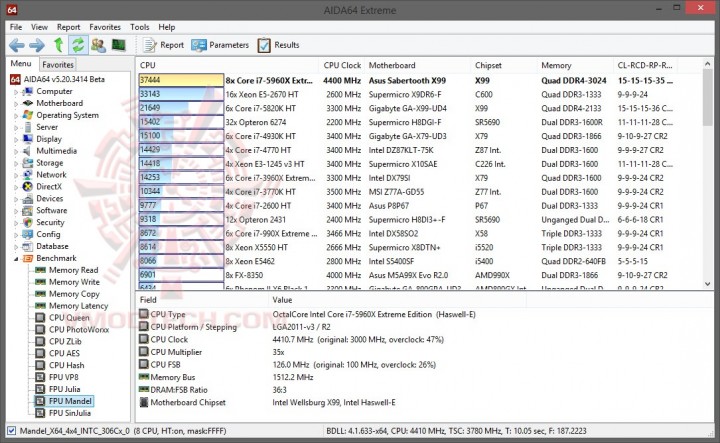720x443 pixels.
Task: Select the CPU Queen benchmark icon
Action: coord(40,318)
